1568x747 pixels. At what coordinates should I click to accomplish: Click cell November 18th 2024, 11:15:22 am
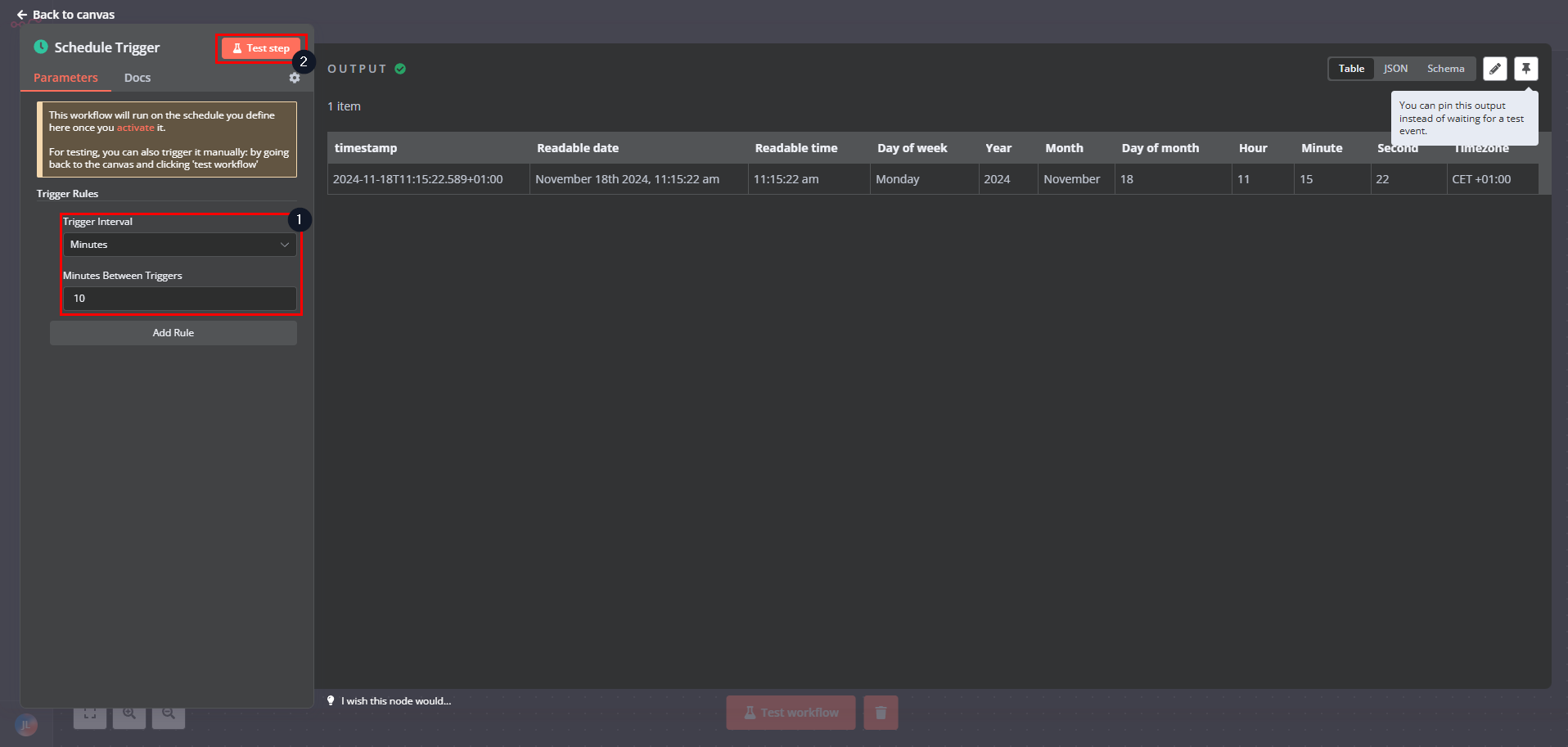(639, 179)
